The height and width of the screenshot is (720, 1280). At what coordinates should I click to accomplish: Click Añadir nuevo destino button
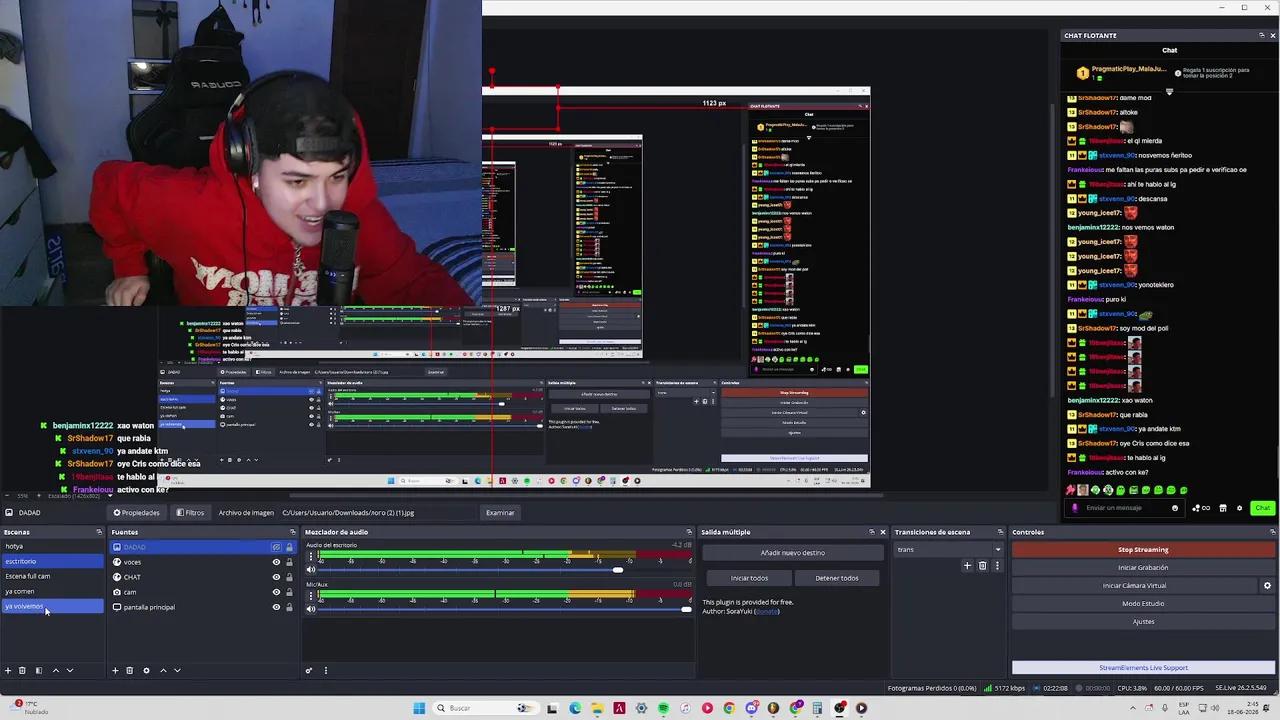point(792,553)
